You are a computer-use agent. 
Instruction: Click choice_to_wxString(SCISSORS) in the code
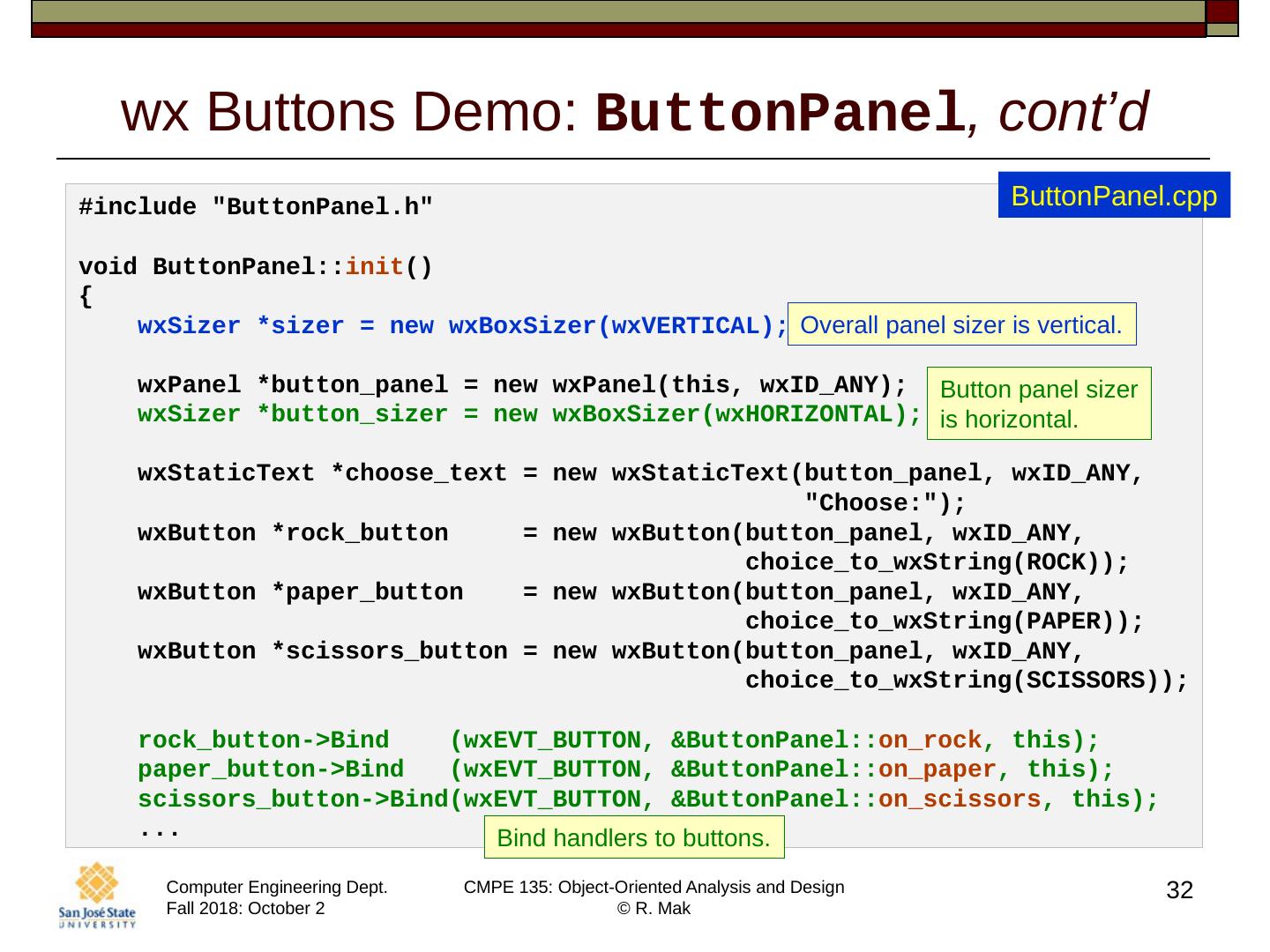(x=952, y=681)
